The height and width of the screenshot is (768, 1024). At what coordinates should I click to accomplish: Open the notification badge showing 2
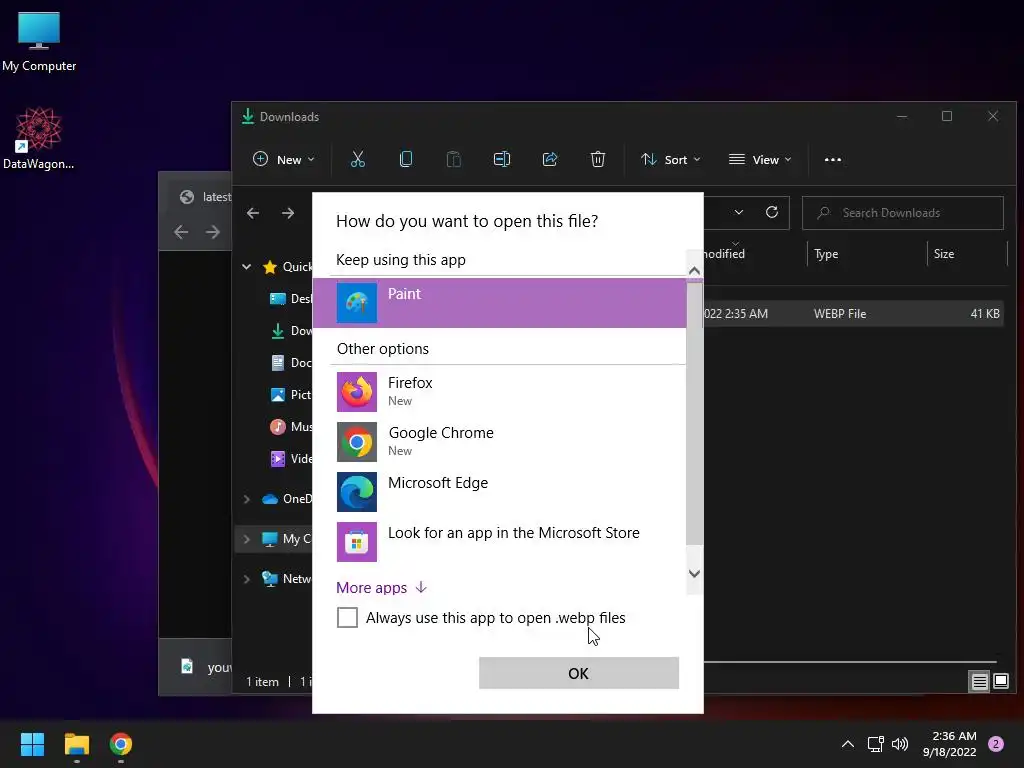click(x=996, y=744)
